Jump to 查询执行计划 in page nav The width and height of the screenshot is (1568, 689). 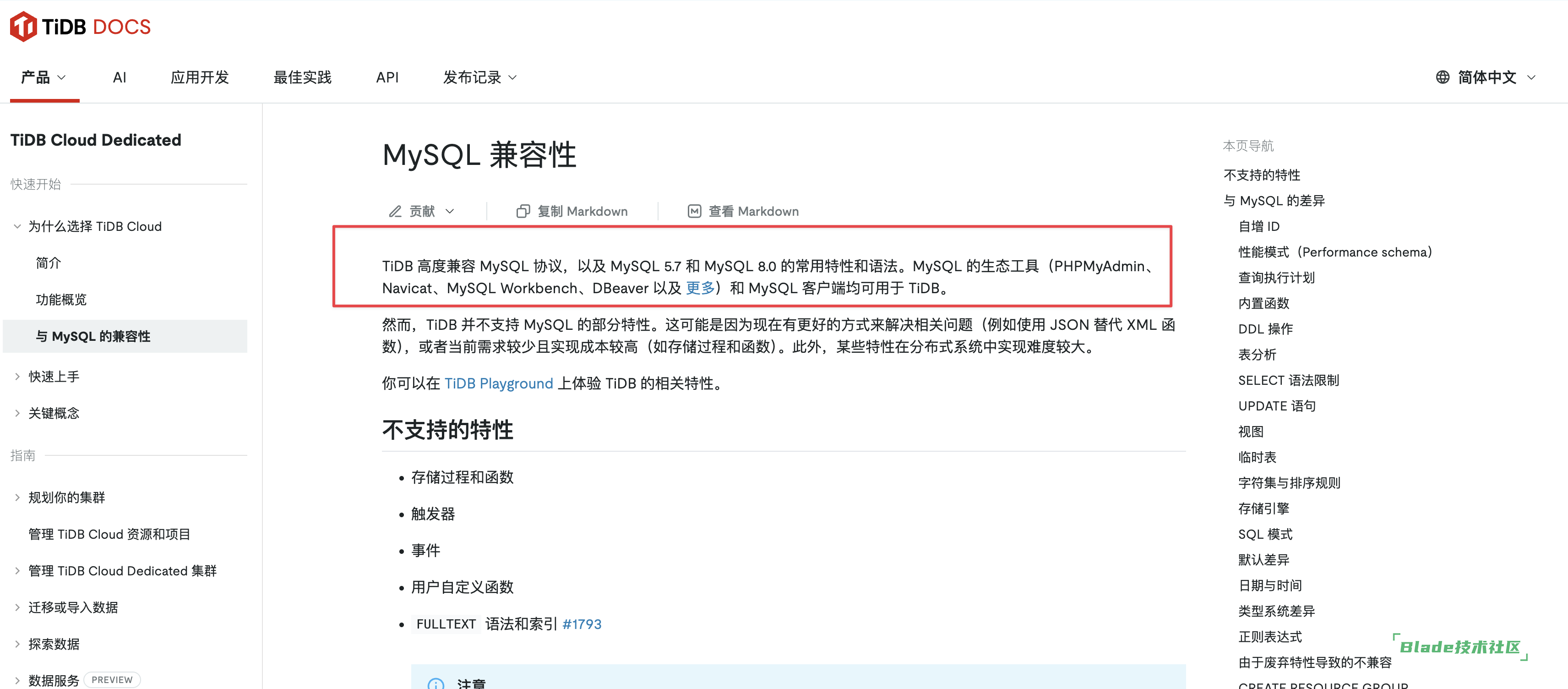(1276, 278)
